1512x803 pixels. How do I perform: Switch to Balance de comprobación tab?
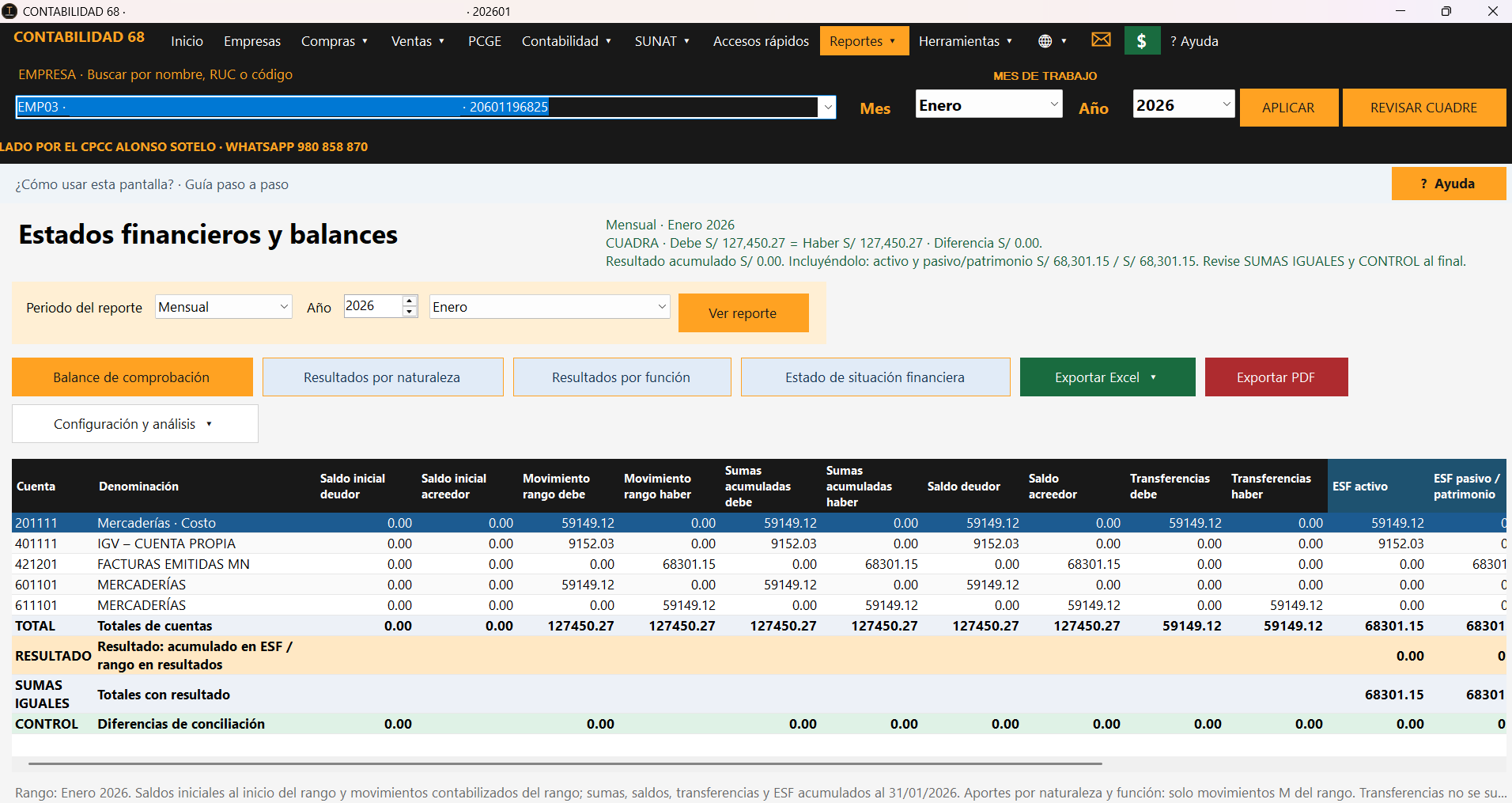132,377
